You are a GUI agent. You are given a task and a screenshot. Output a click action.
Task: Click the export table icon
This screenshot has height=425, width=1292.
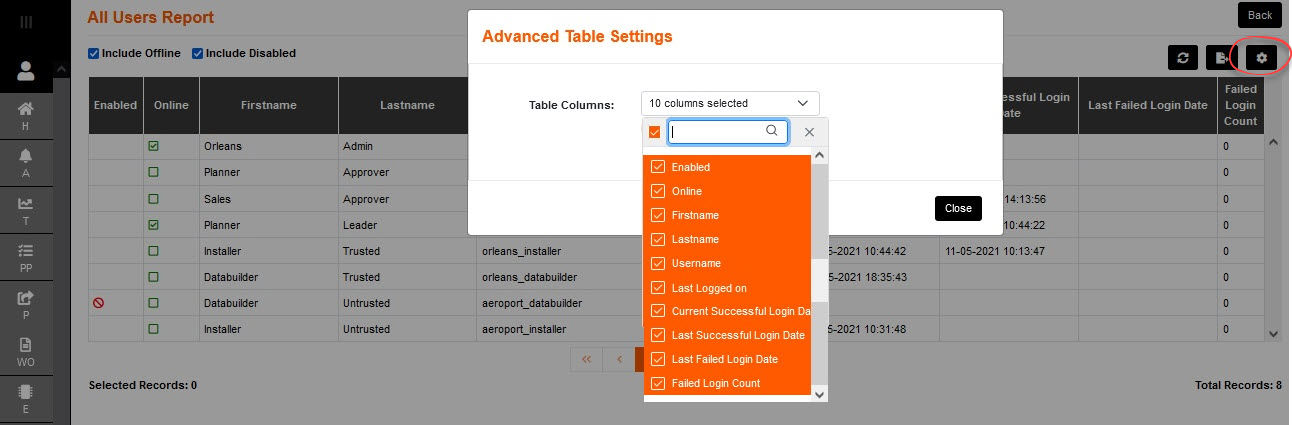[x=1221, y=58]
